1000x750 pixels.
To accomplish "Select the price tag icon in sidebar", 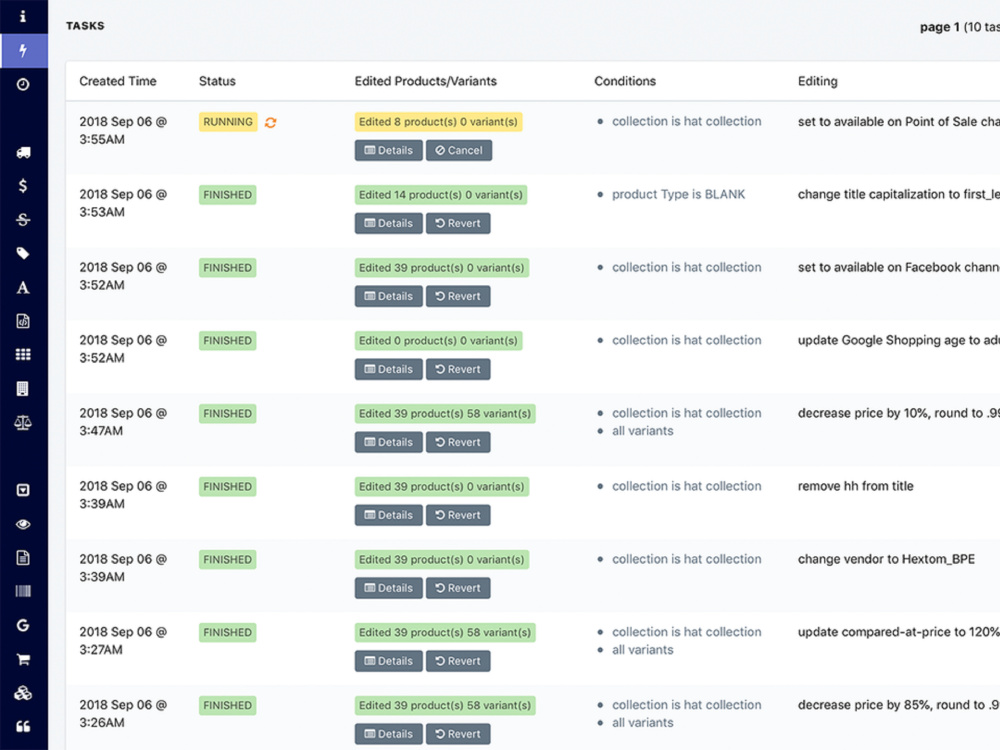I will (x=23, y=253).
